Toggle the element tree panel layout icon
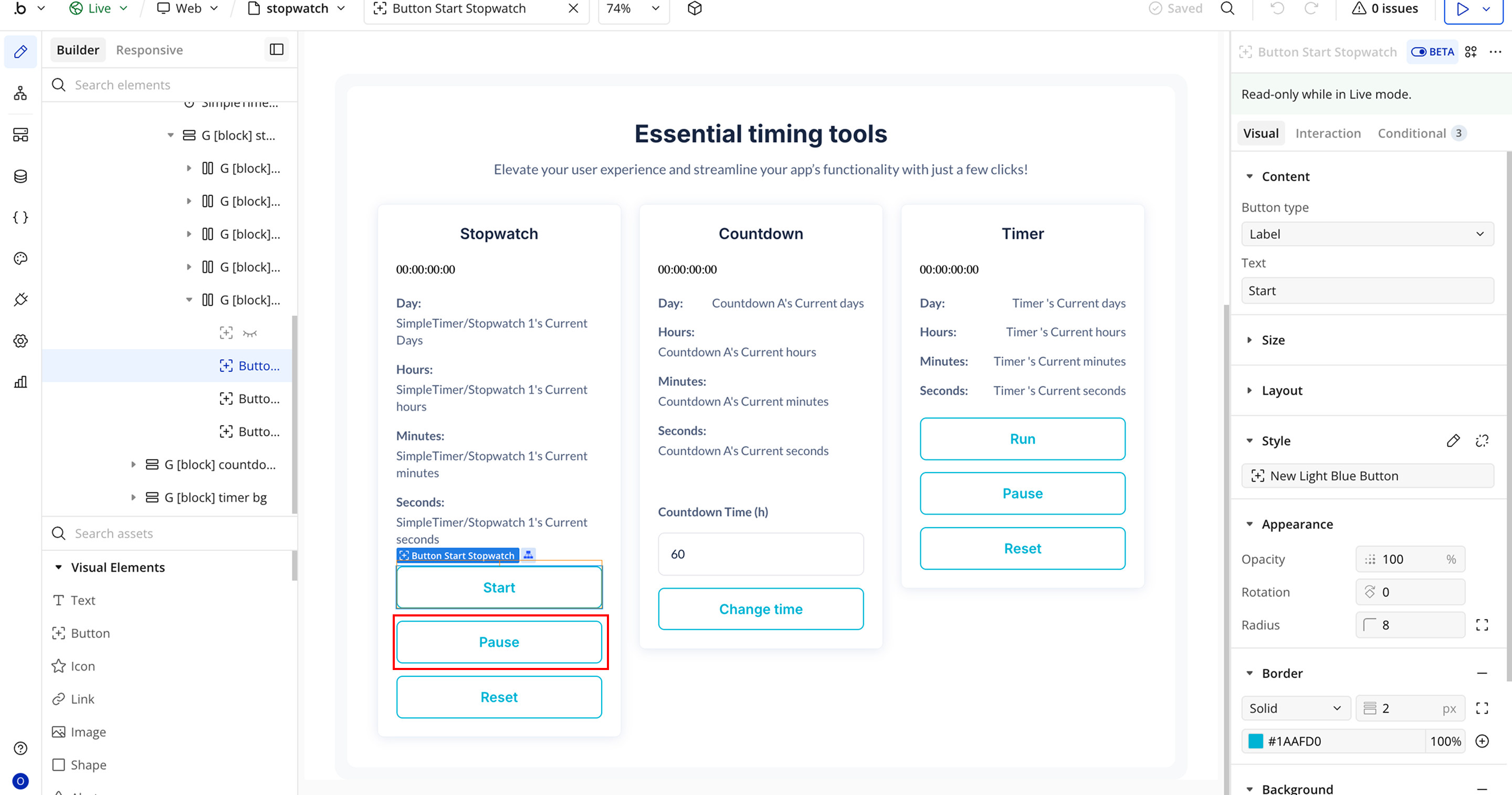 [x=277, y=50]
